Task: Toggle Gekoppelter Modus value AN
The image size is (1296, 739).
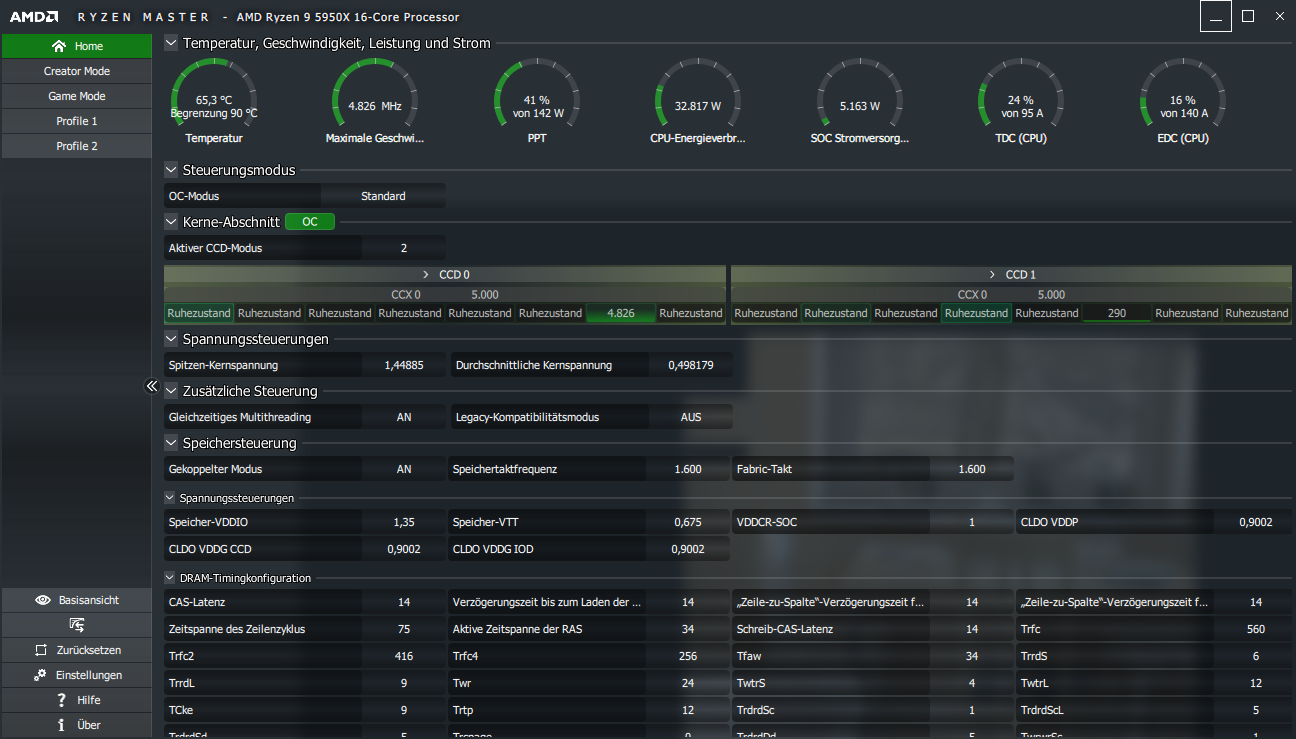Action: pyautogui.click(x=404, y=469)
